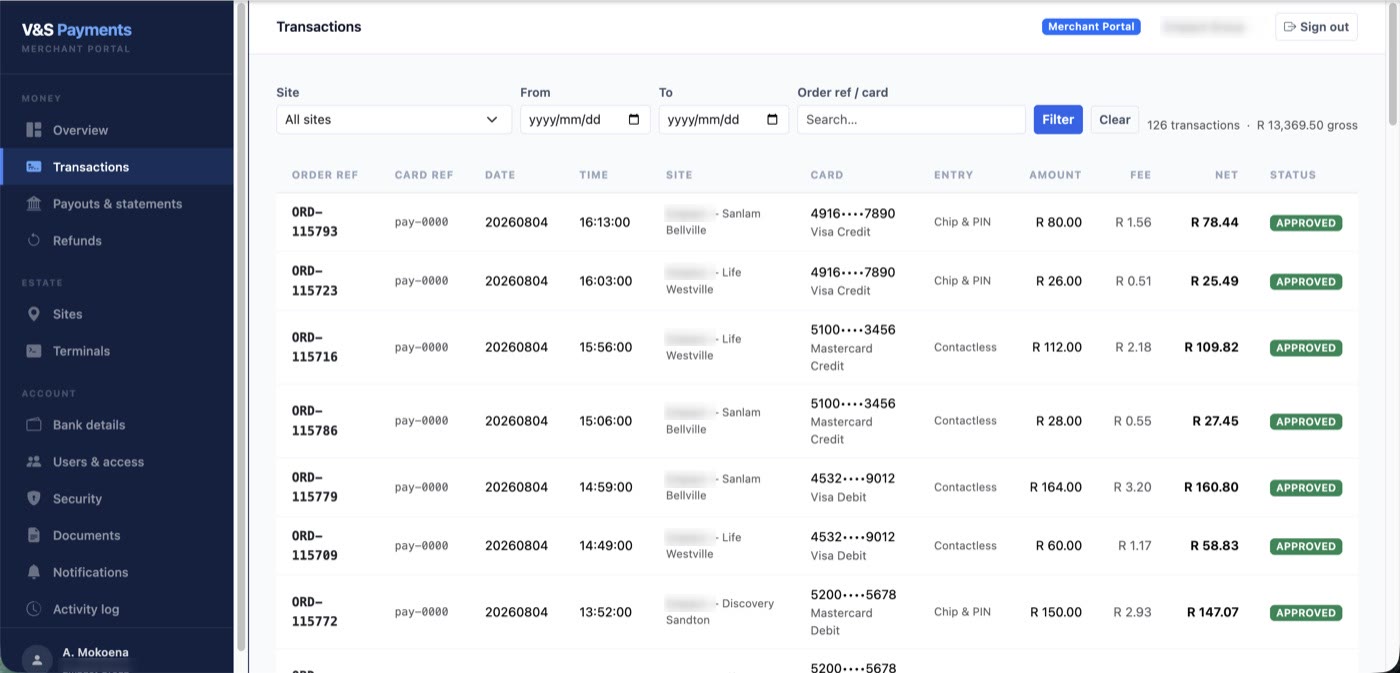This screenshot has height=673, width=1400.
Task: Click fee R 2.93
Action: coord(1133,612)
